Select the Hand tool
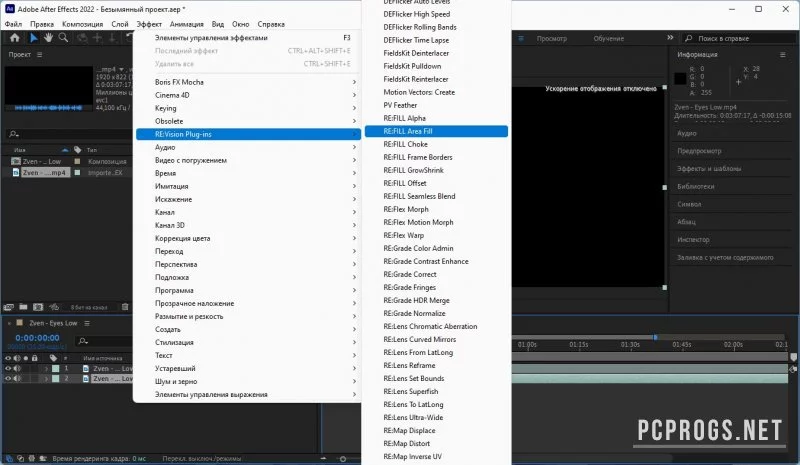800x465 pixels. point(48,38)
